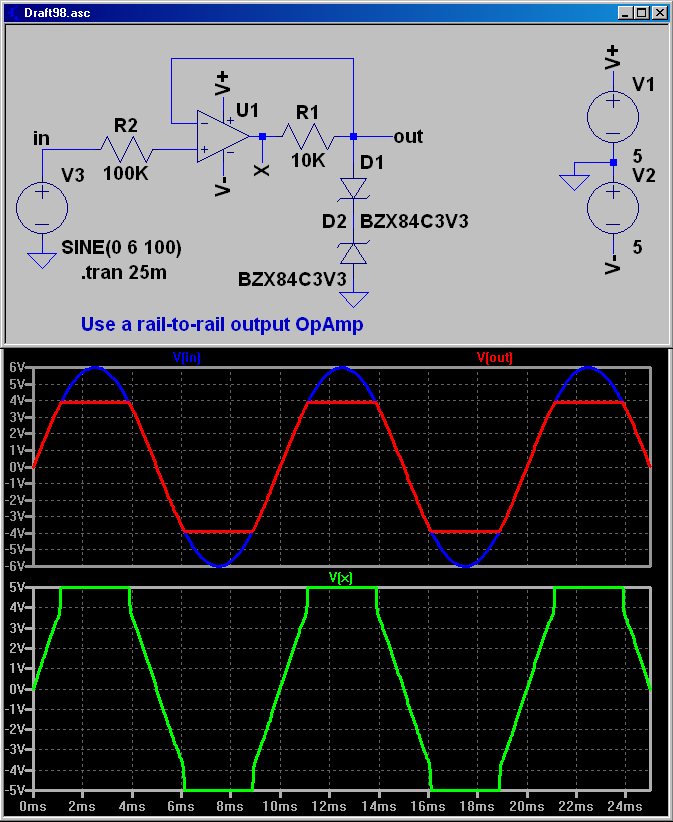This screenshot has width=673, height=822.
Task: Click the -5V axis label on lower plot
Action: (15, 790)
